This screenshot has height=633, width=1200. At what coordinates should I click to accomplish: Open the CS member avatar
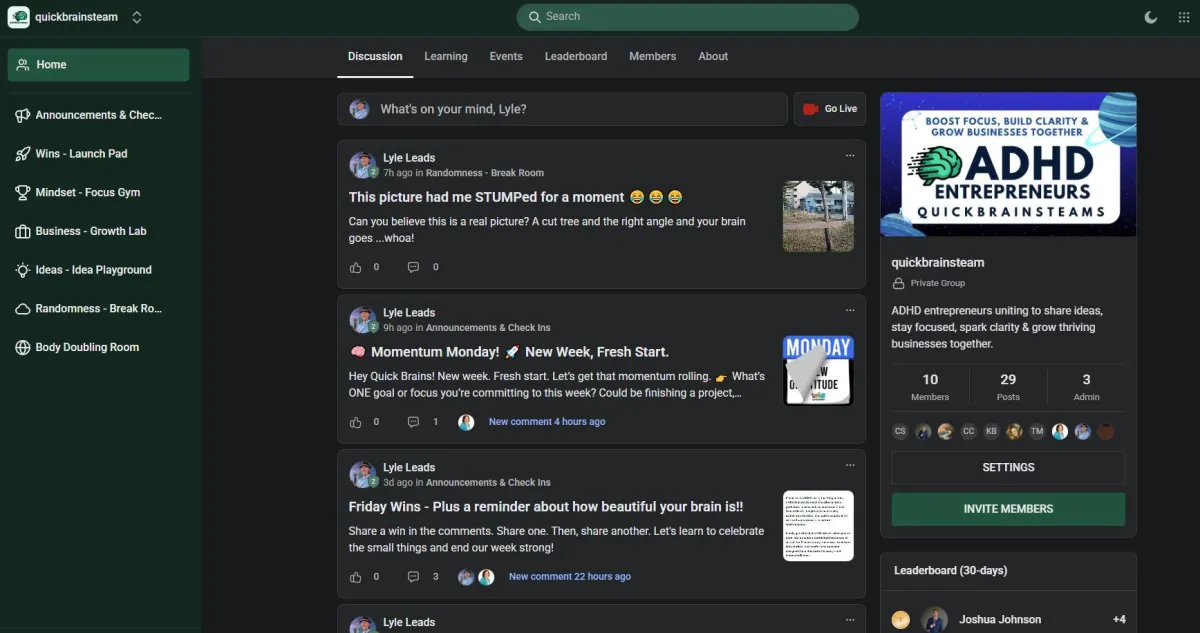tap(900, 432)
